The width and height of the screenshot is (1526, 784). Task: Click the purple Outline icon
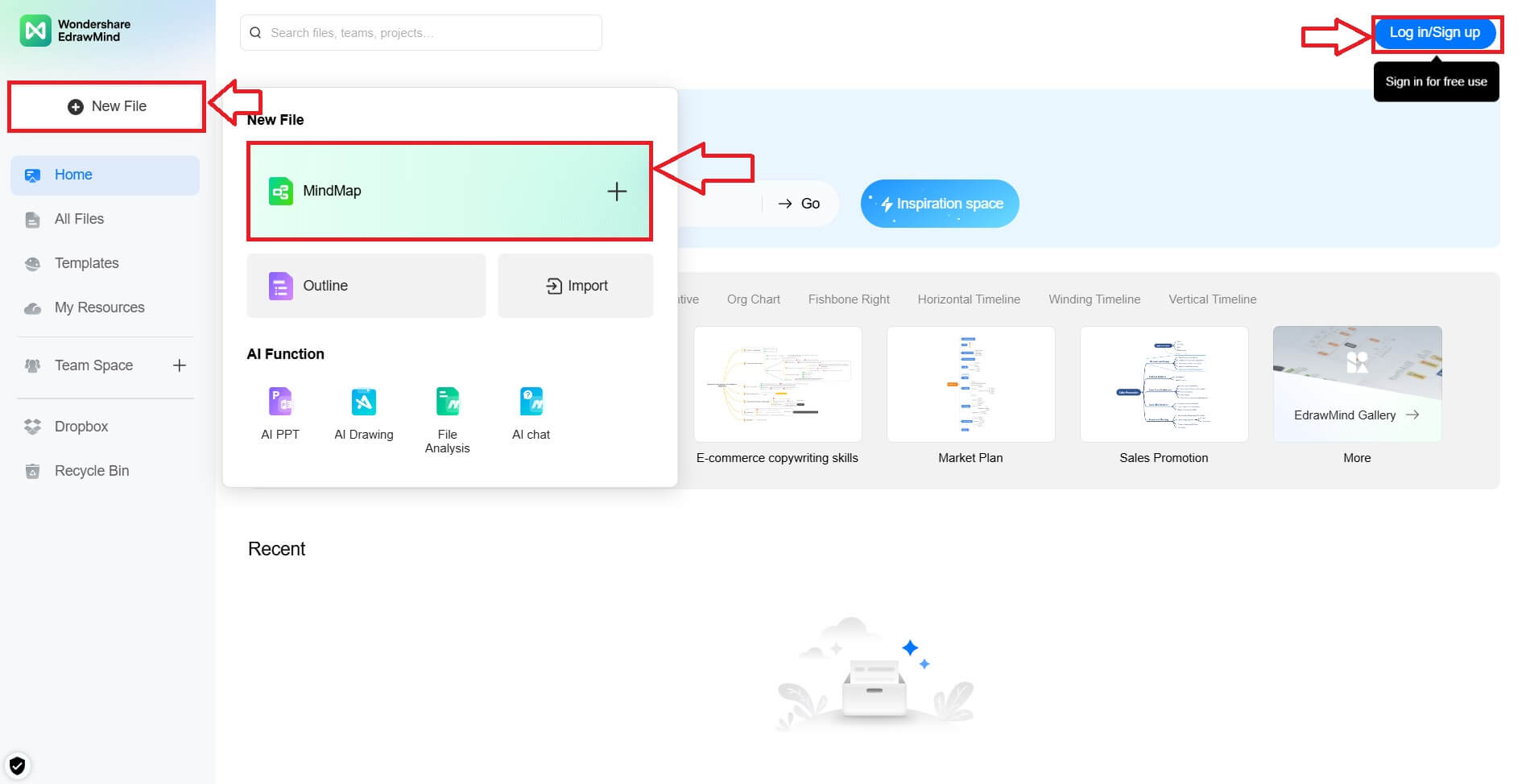280,286
